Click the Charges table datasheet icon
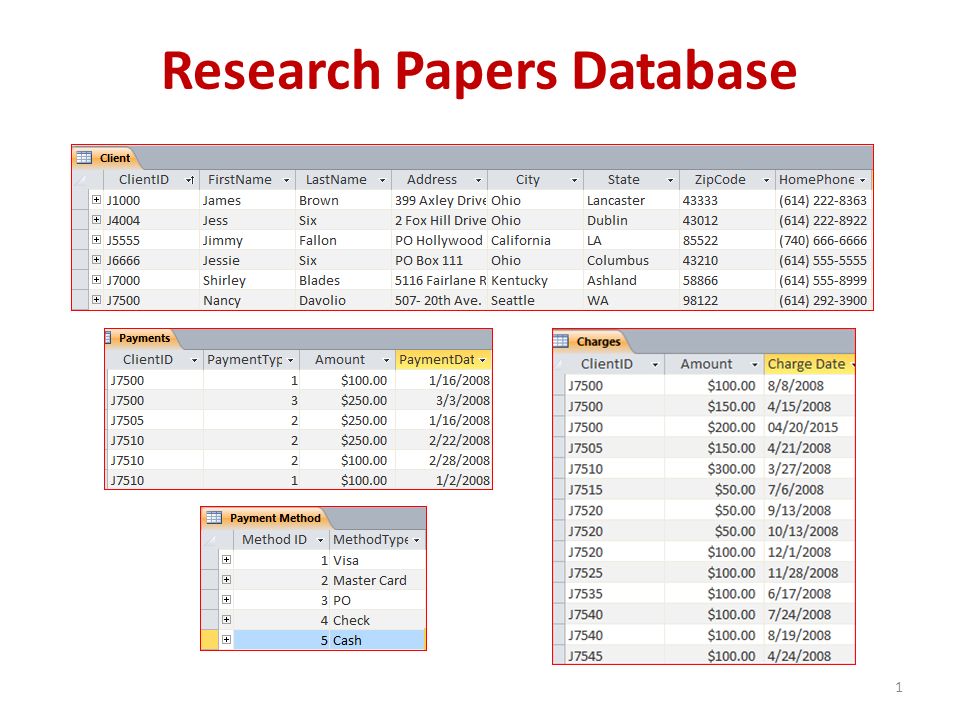 (561, 341)
